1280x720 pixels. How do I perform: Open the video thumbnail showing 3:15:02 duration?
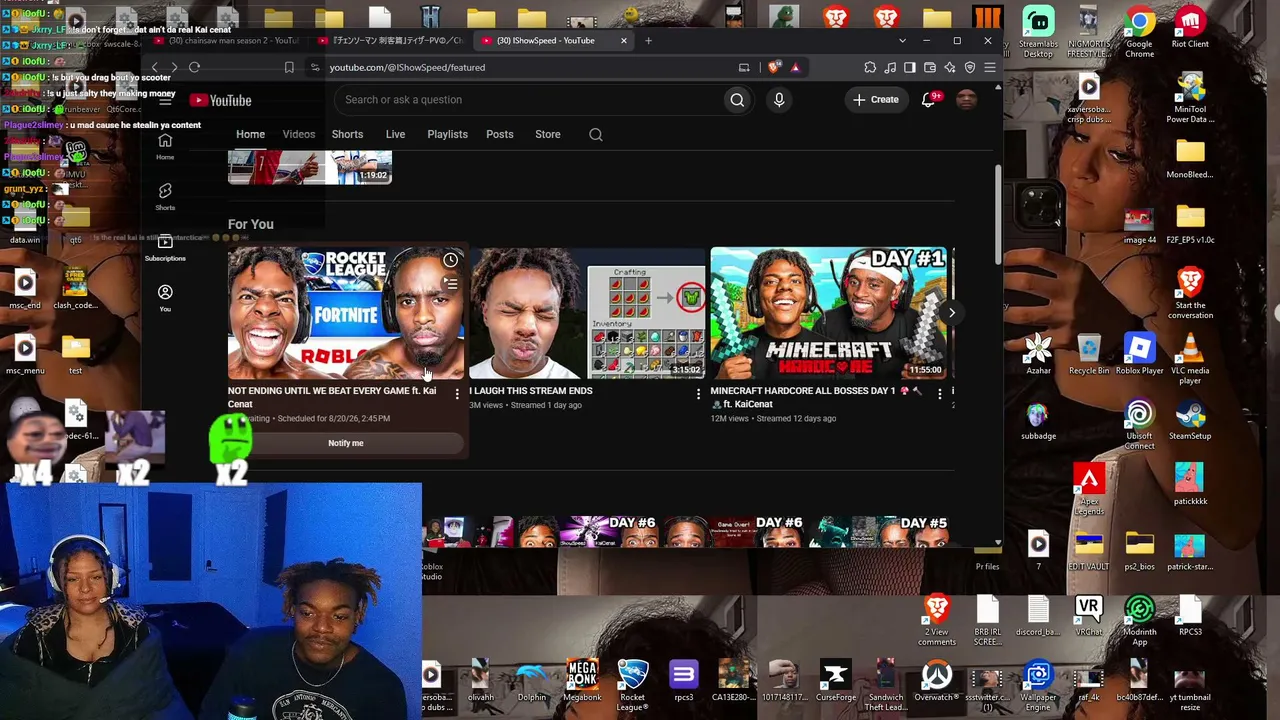click(x=587, y=313)
